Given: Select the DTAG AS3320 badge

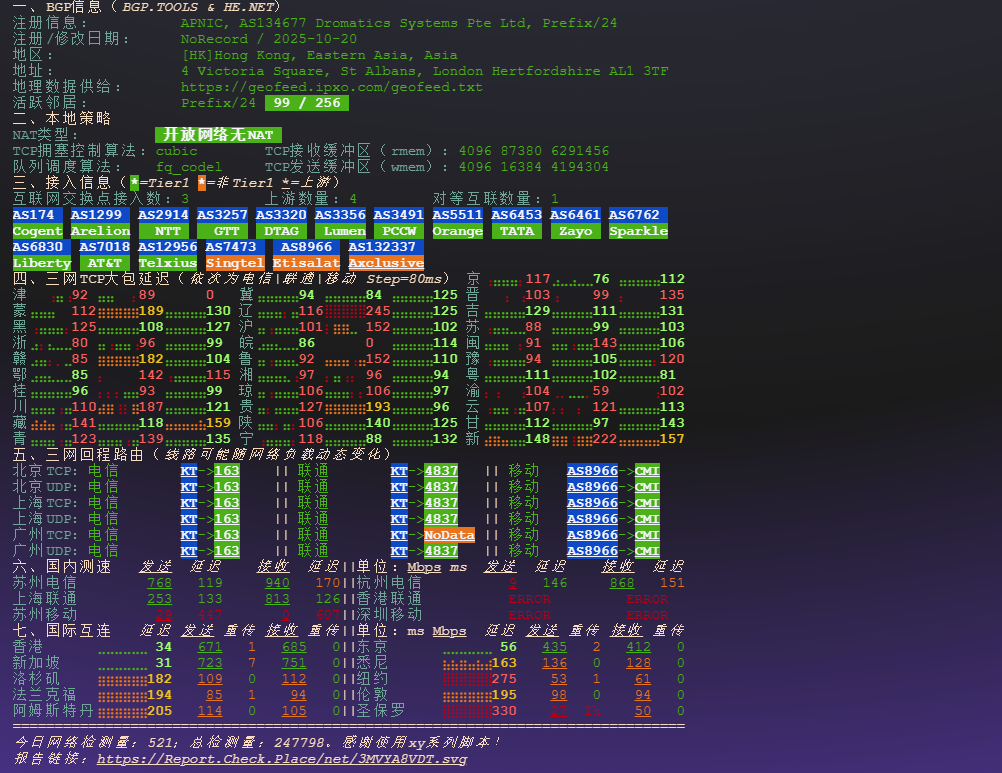Looking at the screenshot, I should tap(282, 222).
